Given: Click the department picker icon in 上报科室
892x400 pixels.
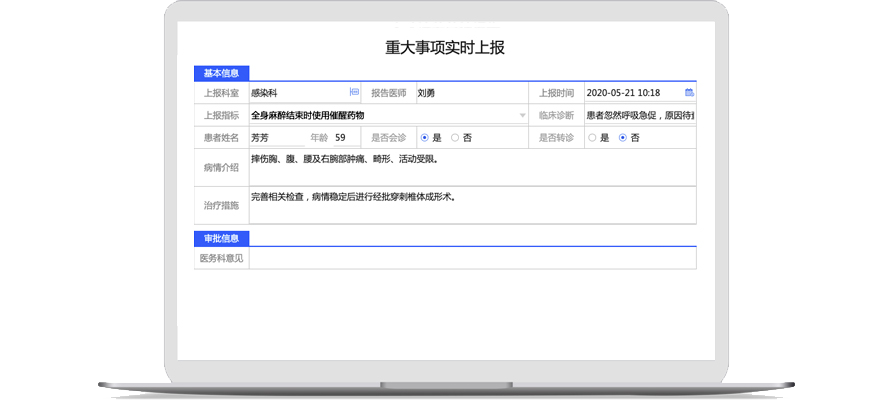Looking at the screenshot, I should click(x=354, y=93).
